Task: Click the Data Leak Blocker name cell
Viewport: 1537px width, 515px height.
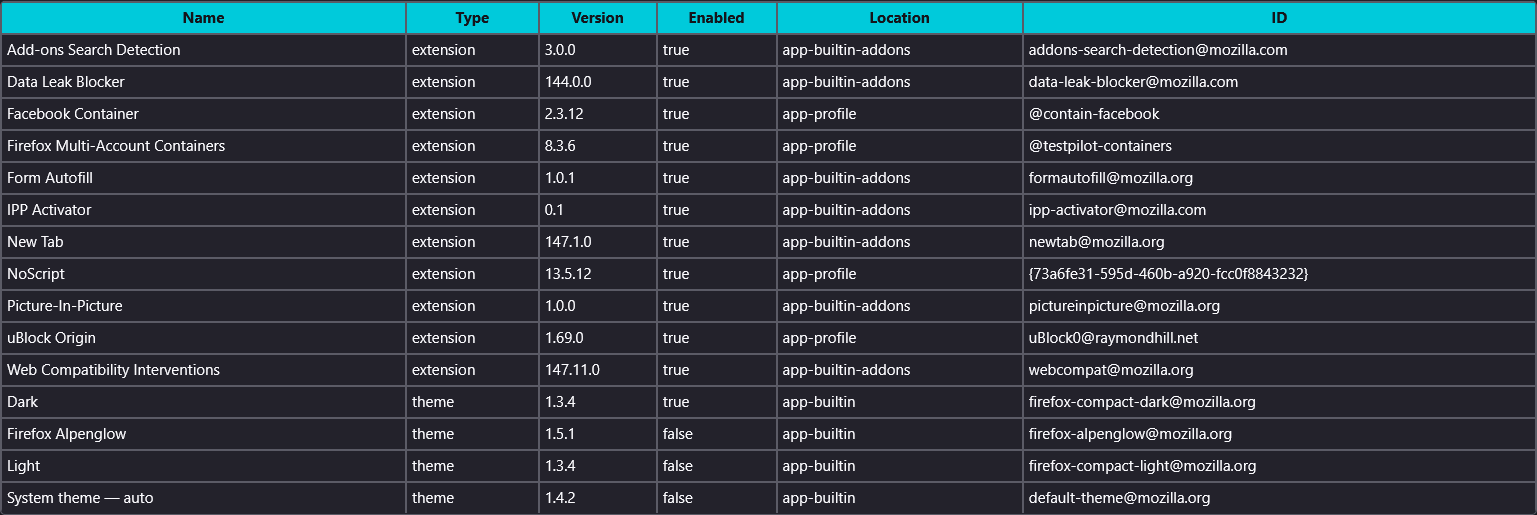Action: [66, 82]
